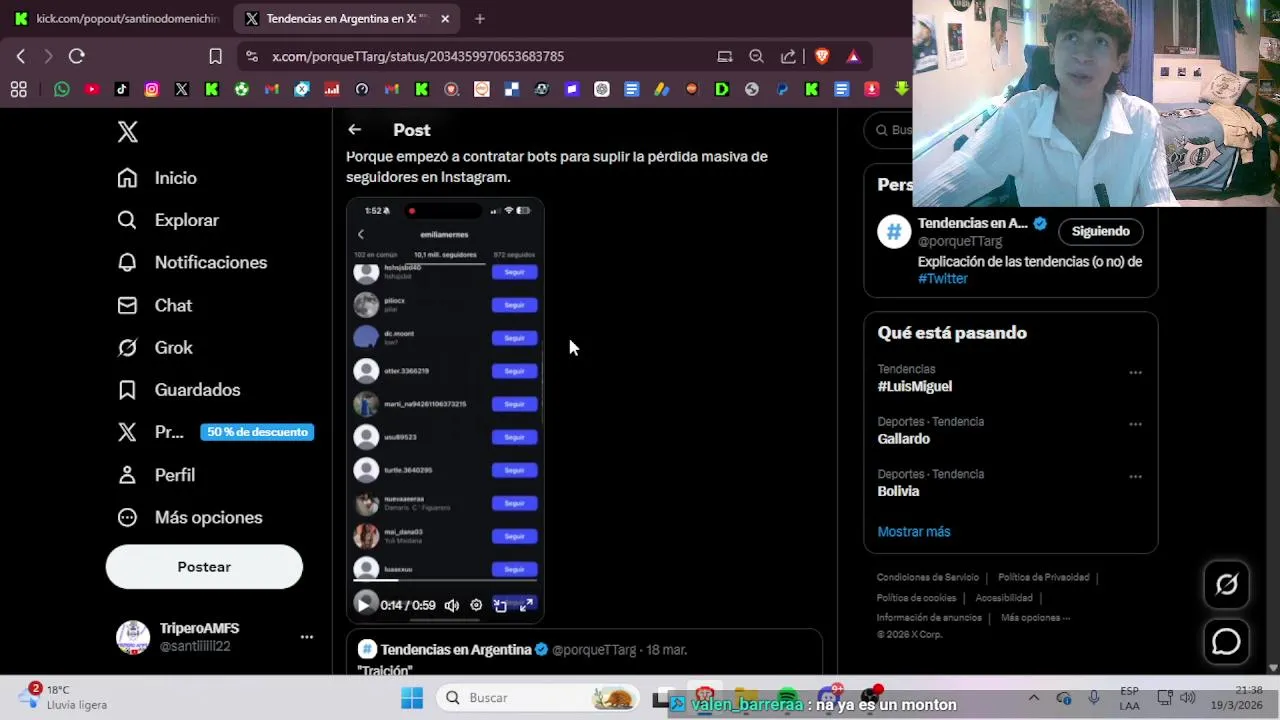Open Tendencias en A... profile name
The image size is (1280, 720).
(x=973, y=223)
